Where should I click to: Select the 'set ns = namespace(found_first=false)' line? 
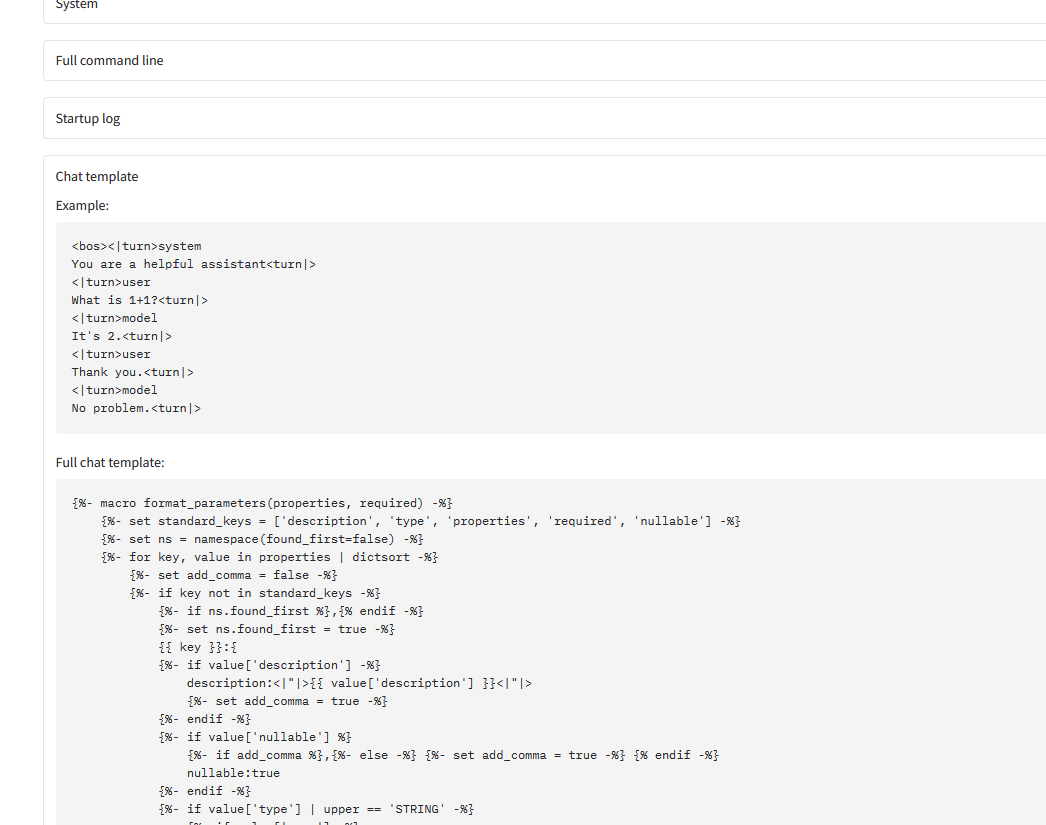point(262,539)
